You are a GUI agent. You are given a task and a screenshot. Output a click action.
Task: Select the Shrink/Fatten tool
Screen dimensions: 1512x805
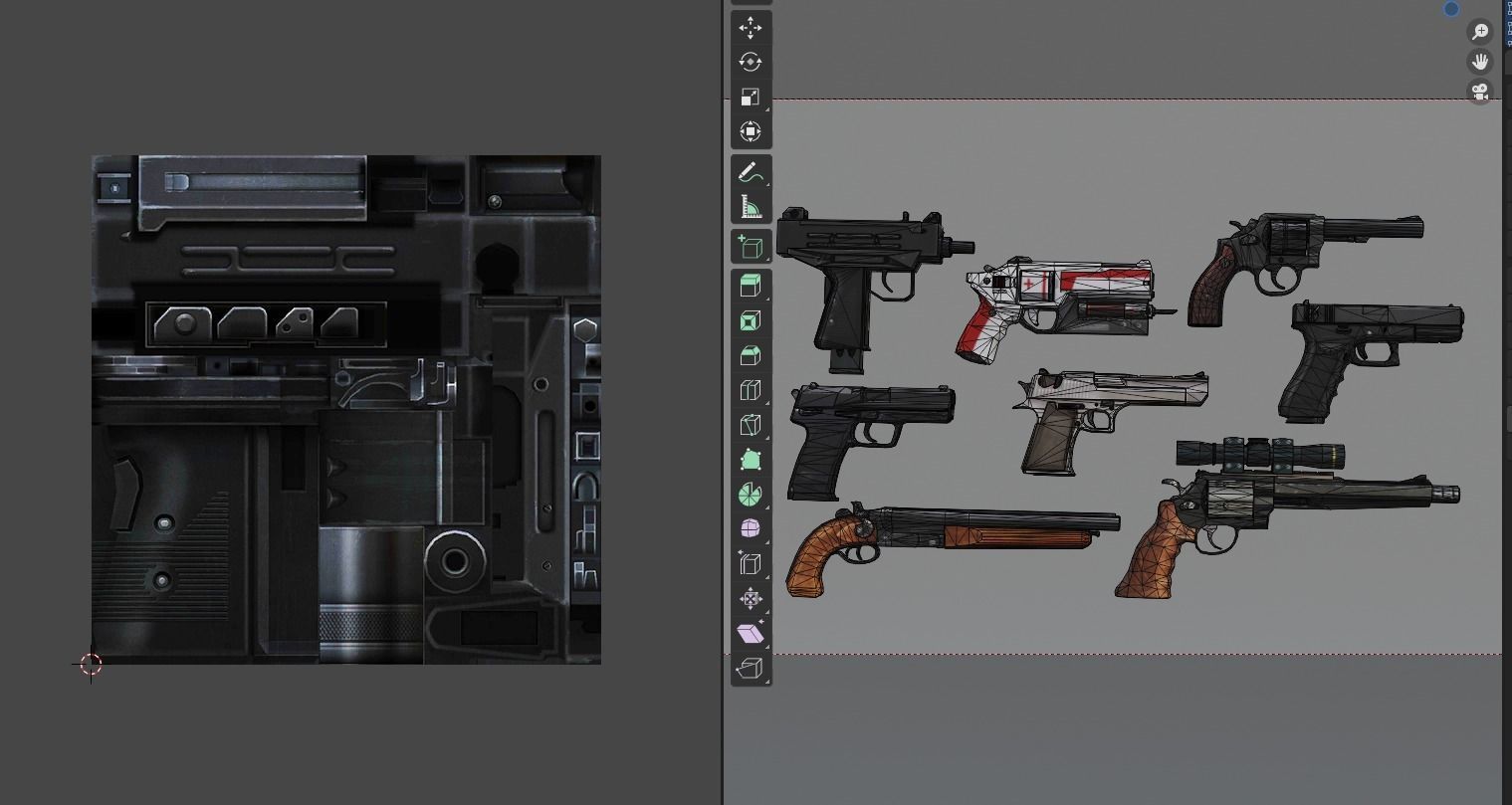pos(751,598)
